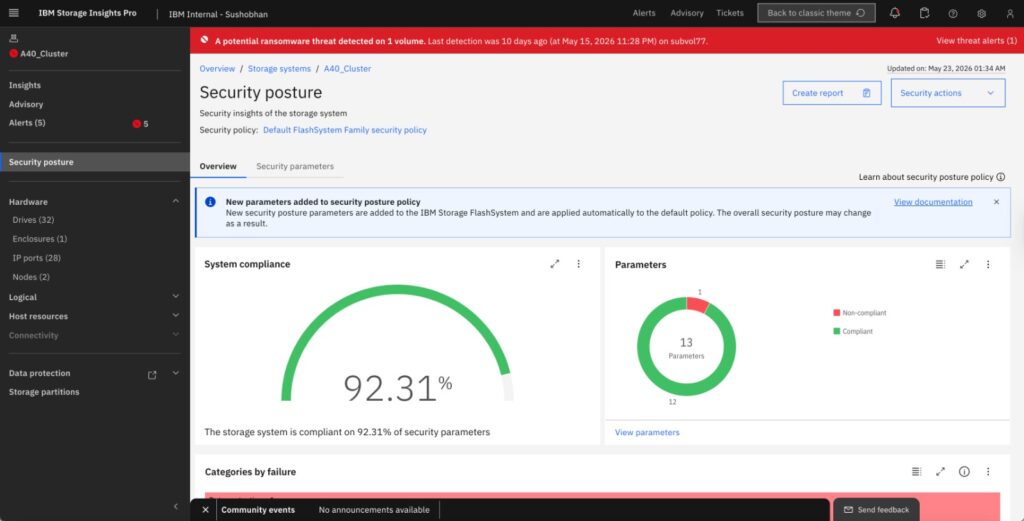
Task: Toggle the Compliant legend item
Action: tap(853, 331)
